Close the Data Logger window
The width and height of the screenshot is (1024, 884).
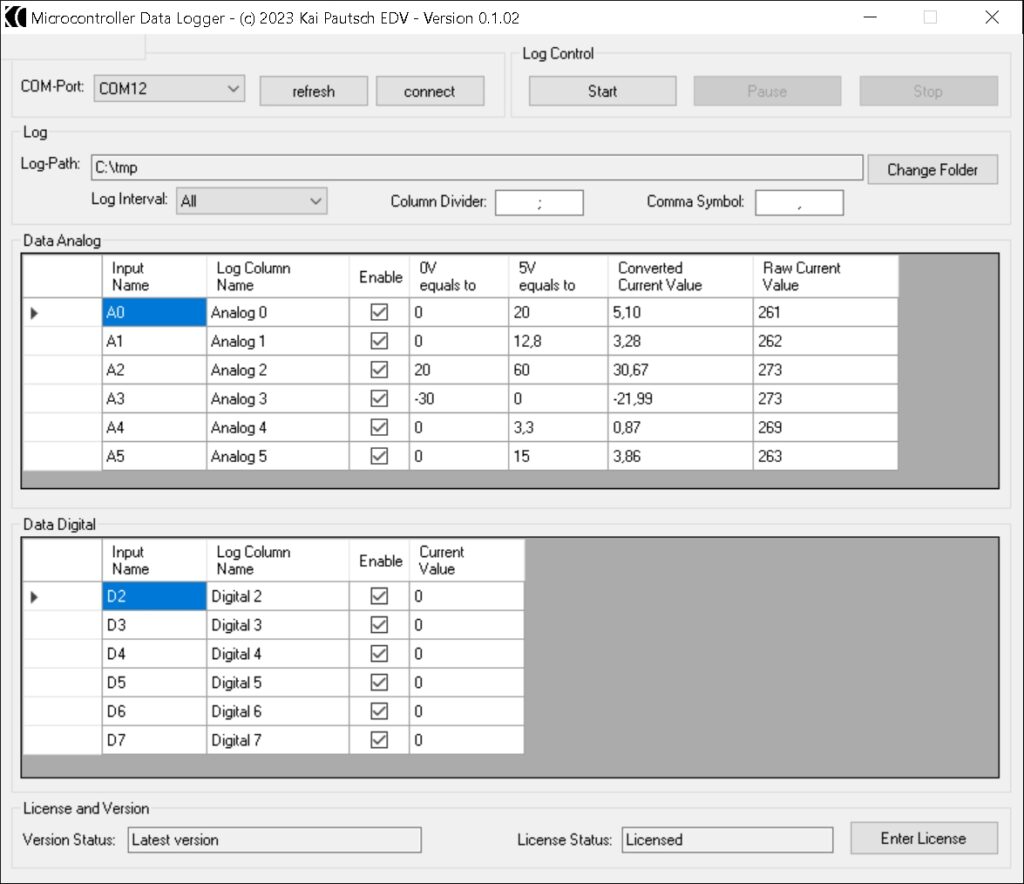pos(992,17)
